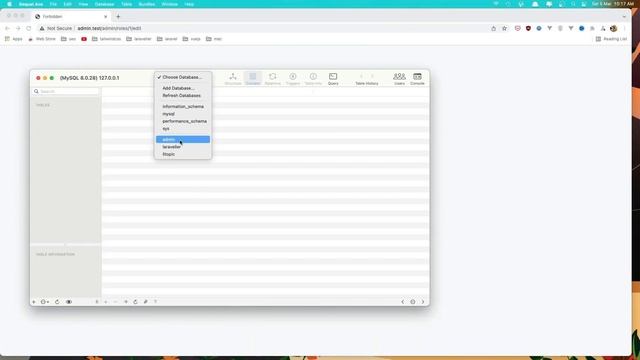The height and width of the screenshot is (360, 640).
Task: Refresh the tables list in sidebar footer
Action: (57, 302)
